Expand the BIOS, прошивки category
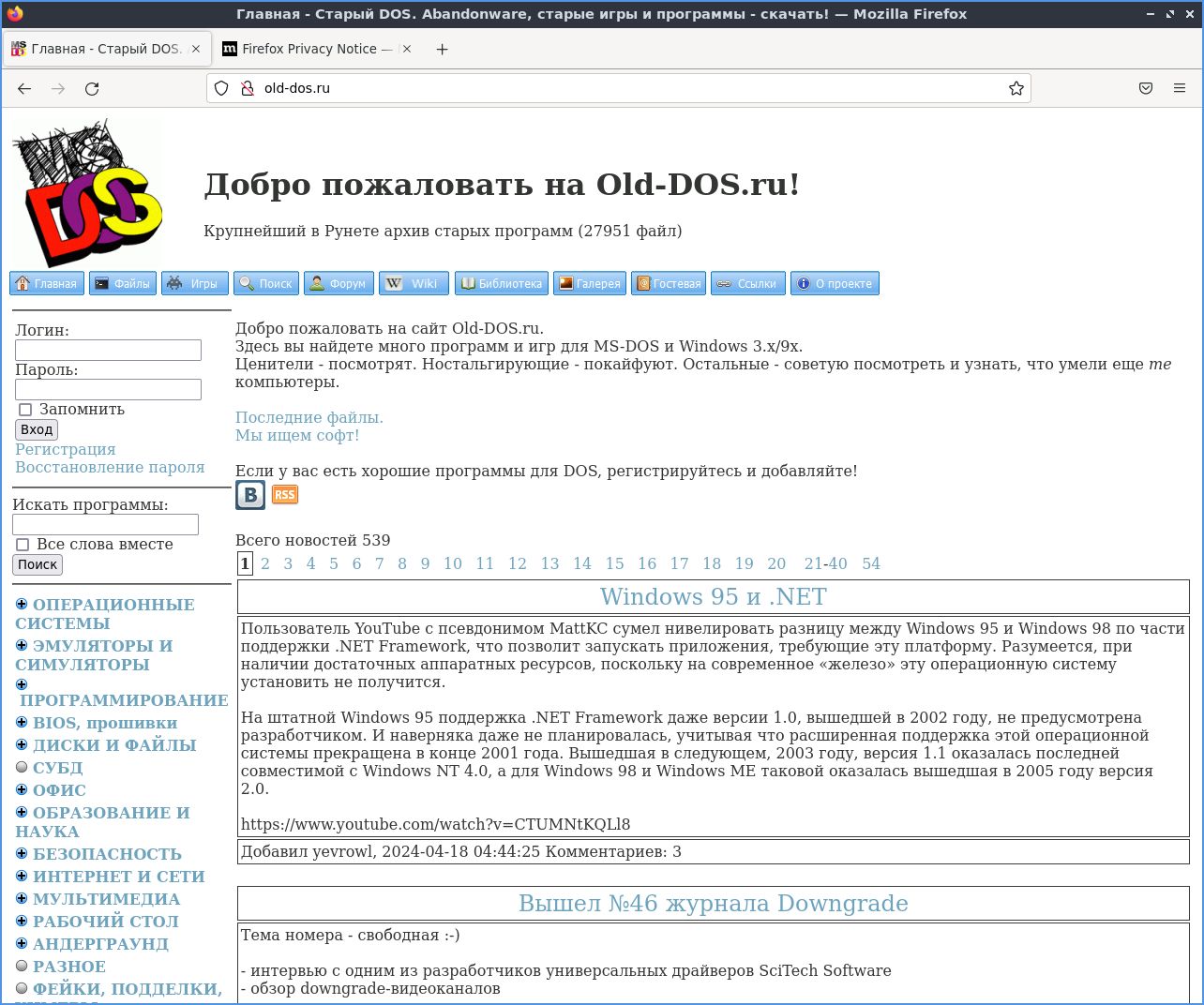Image resolution: width=1204 pixels, height=1005 pixels. coord(22,722)
